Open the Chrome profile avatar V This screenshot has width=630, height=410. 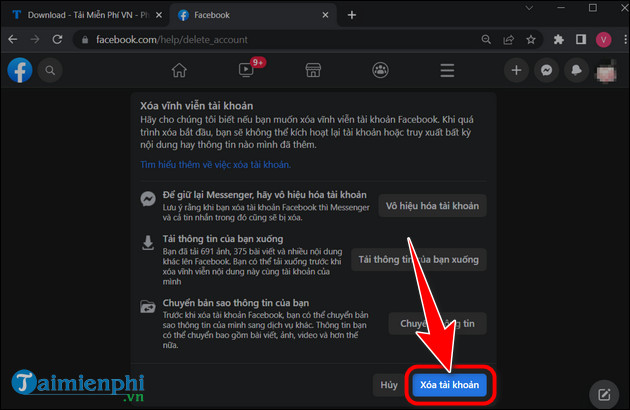click(x=603, y=39)
